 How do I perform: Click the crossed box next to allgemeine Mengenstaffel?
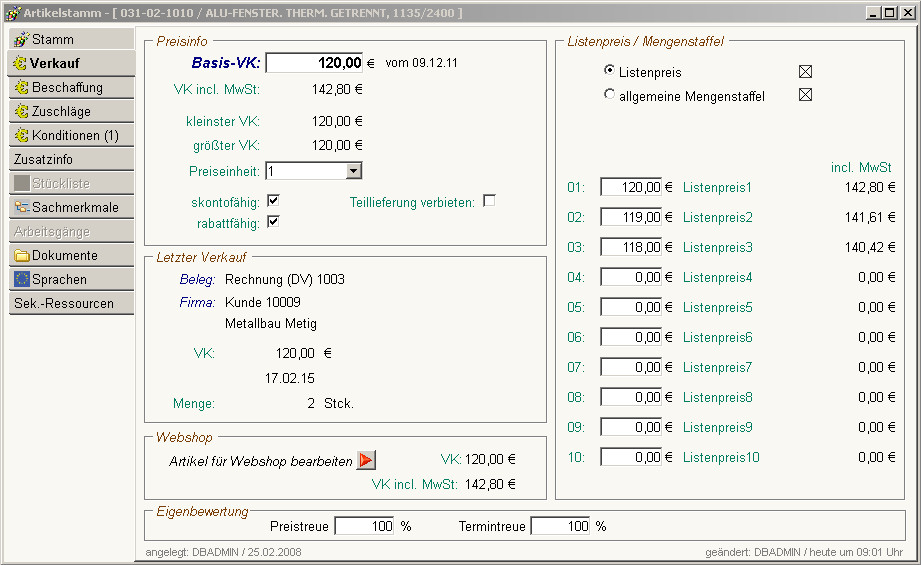pyautogui.click(x=805, y=95)
